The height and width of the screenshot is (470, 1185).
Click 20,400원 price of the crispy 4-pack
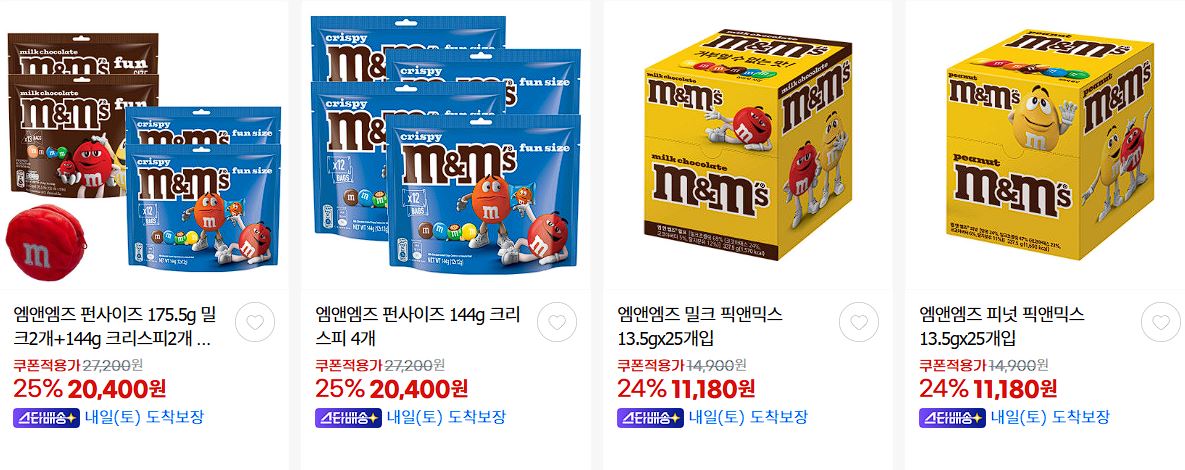(x=418, y=388)
